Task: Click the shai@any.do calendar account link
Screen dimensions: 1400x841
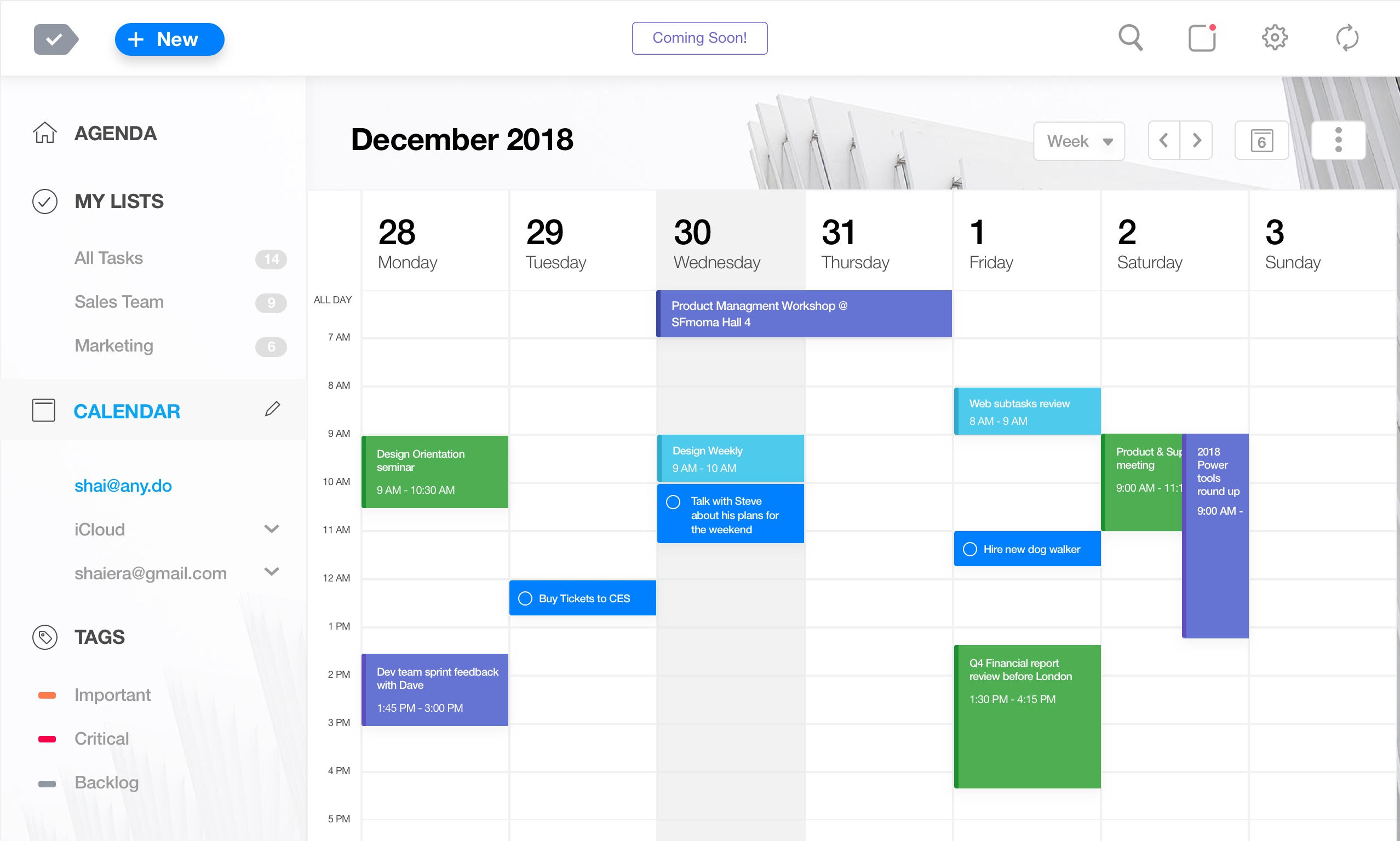Action: (122, 487)
